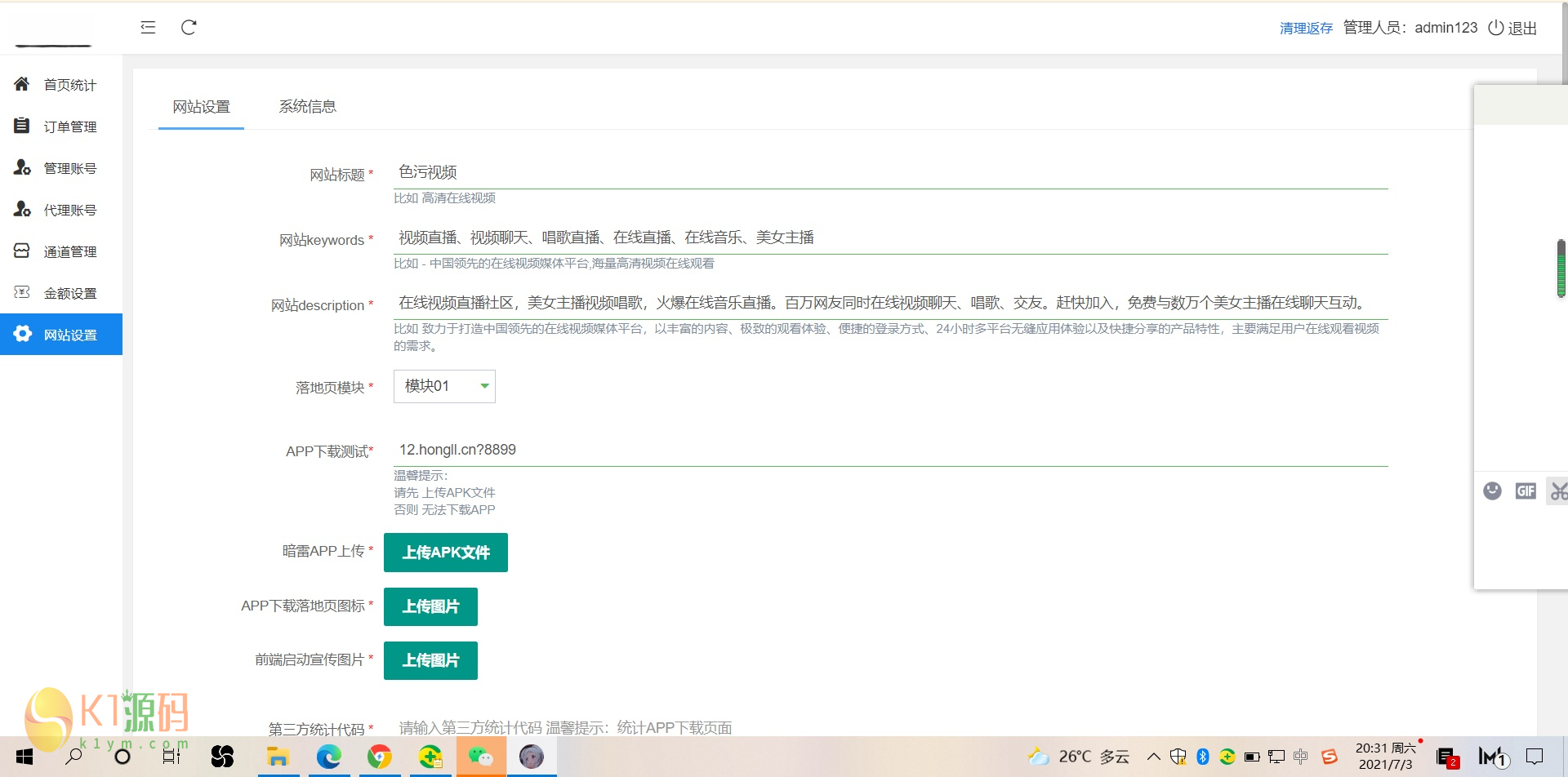The height and width of the screenshot is (777, 1568).
Task: Click the page refresh icon
Action: [189, 27]
